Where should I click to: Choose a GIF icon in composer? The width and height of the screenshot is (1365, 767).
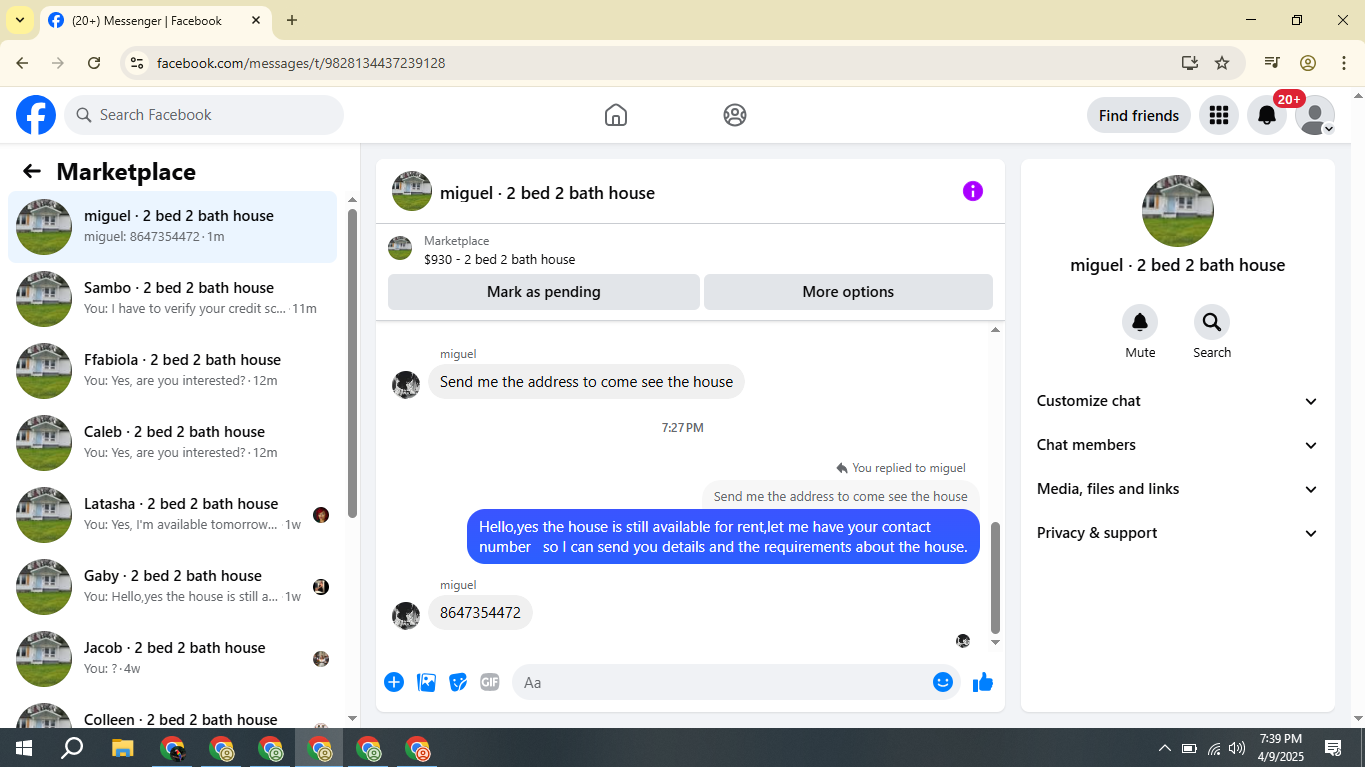[x=489, y=682]
